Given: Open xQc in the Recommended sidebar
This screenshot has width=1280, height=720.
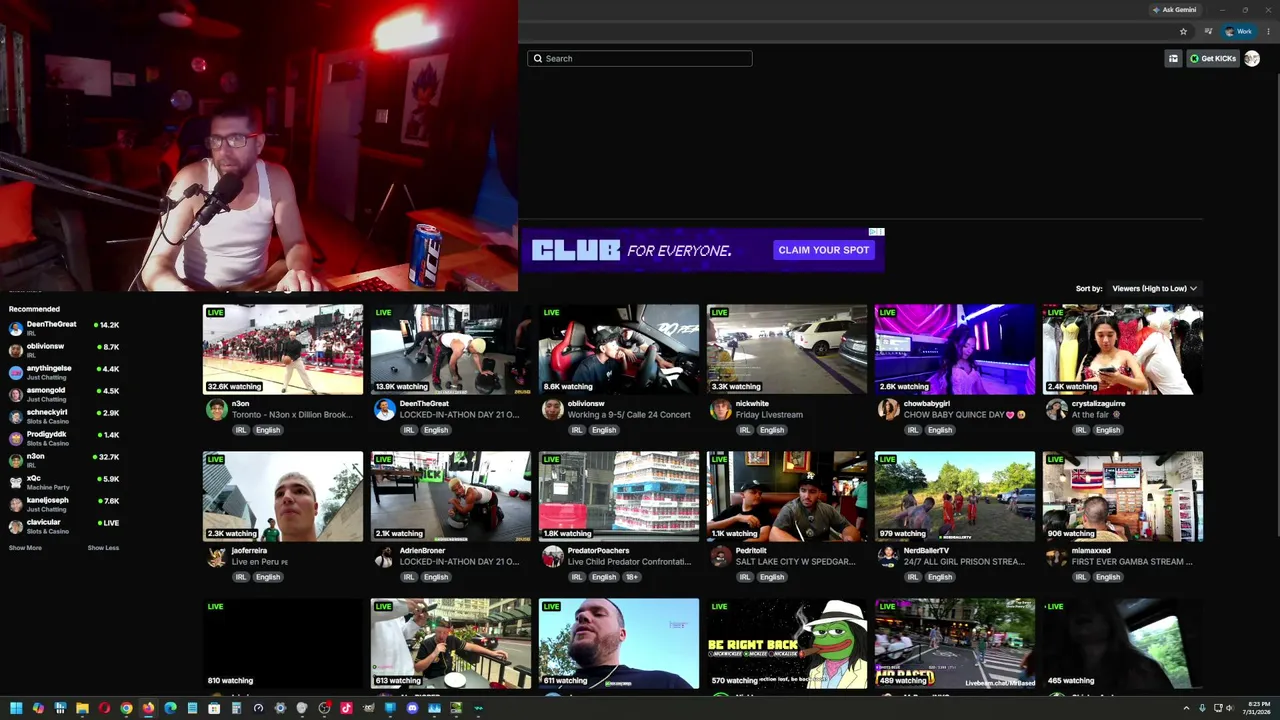Looking at the screenshot, I should (x=64, y=482).
